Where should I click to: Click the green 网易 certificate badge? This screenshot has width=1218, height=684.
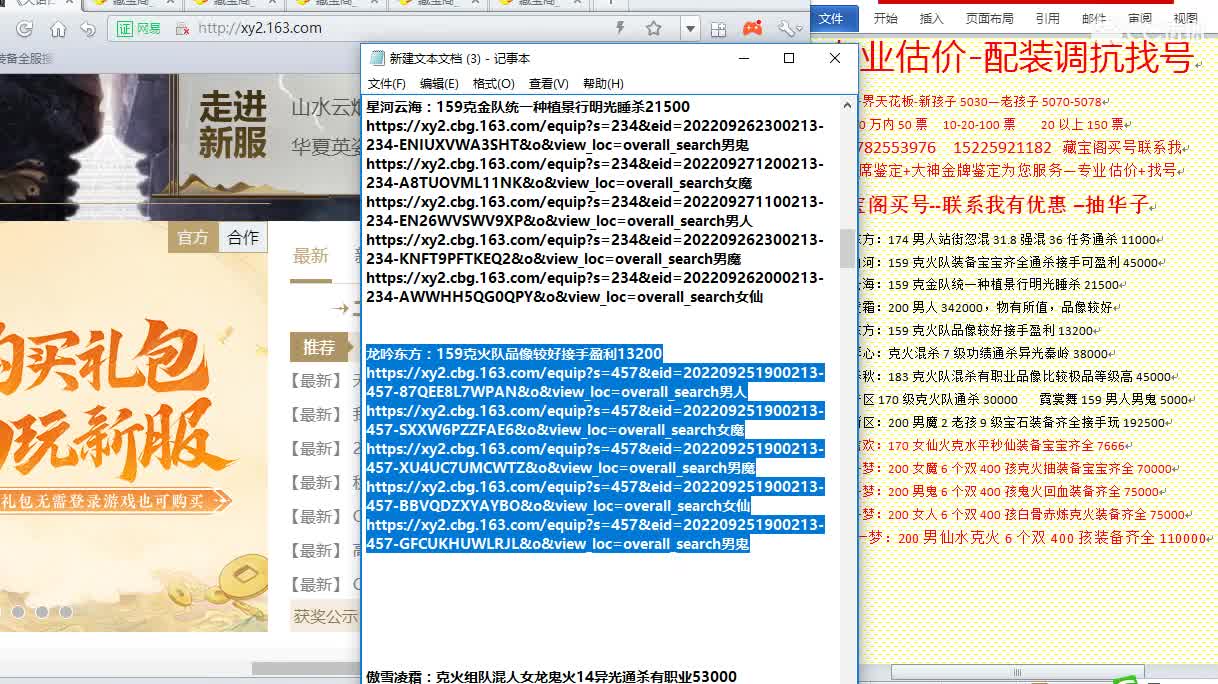[138, 28]
